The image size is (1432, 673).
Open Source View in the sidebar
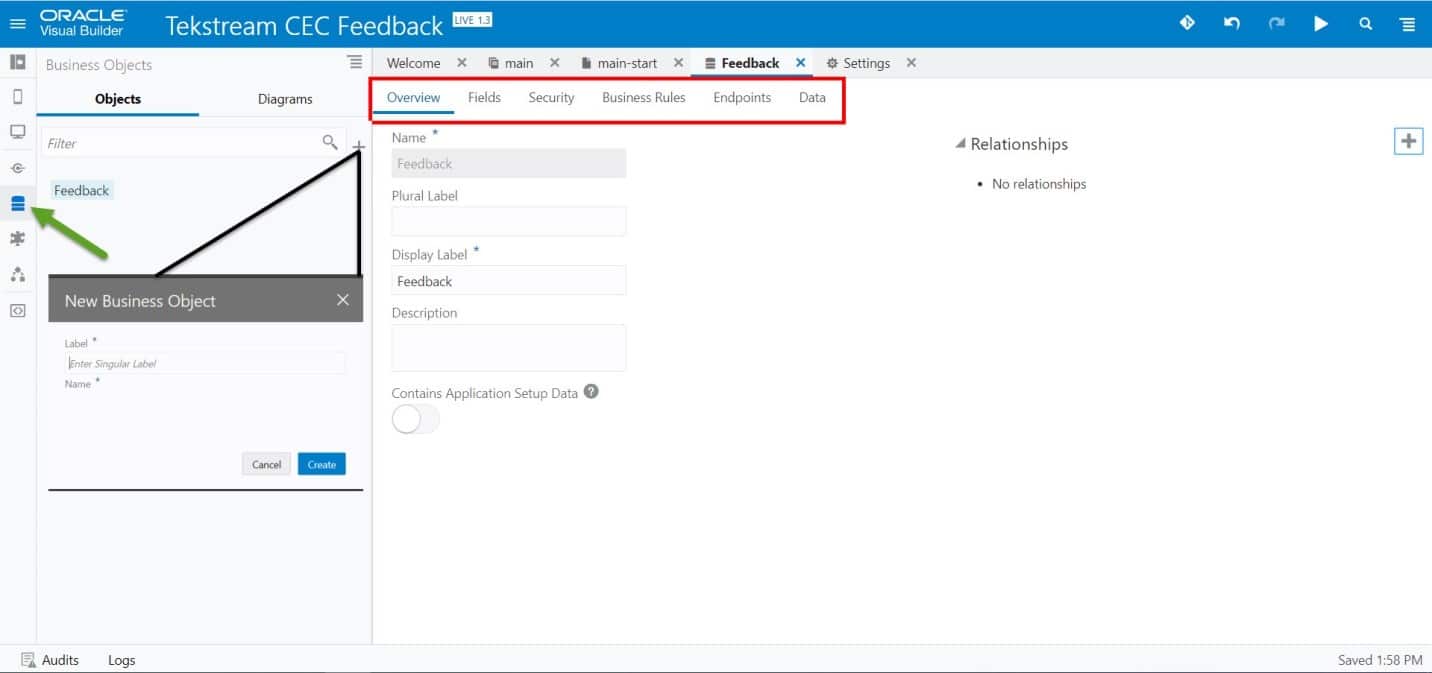tap(17, 310)
